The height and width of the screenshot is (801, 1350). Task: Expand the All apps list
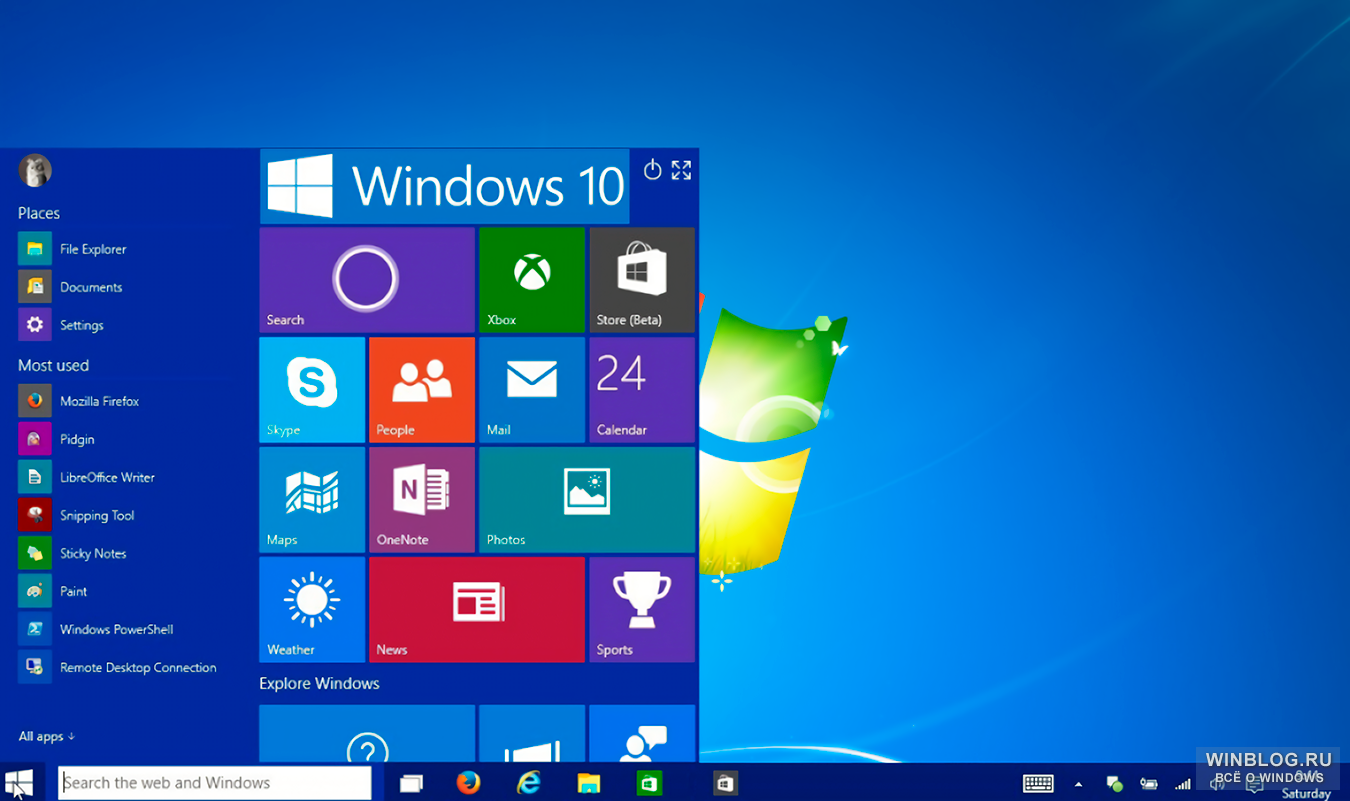click(x=47, y=736)
